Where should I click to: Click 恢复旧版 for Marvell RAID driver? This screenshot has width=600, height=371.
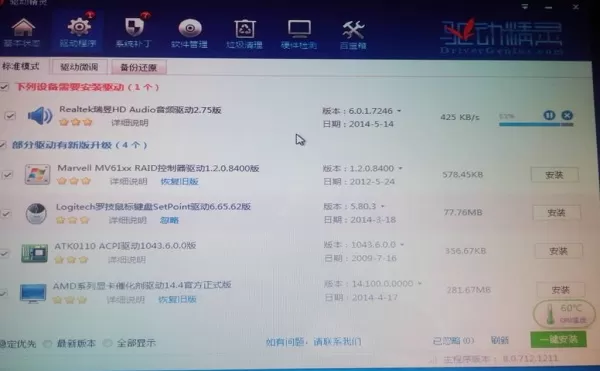tap(179, 181)
